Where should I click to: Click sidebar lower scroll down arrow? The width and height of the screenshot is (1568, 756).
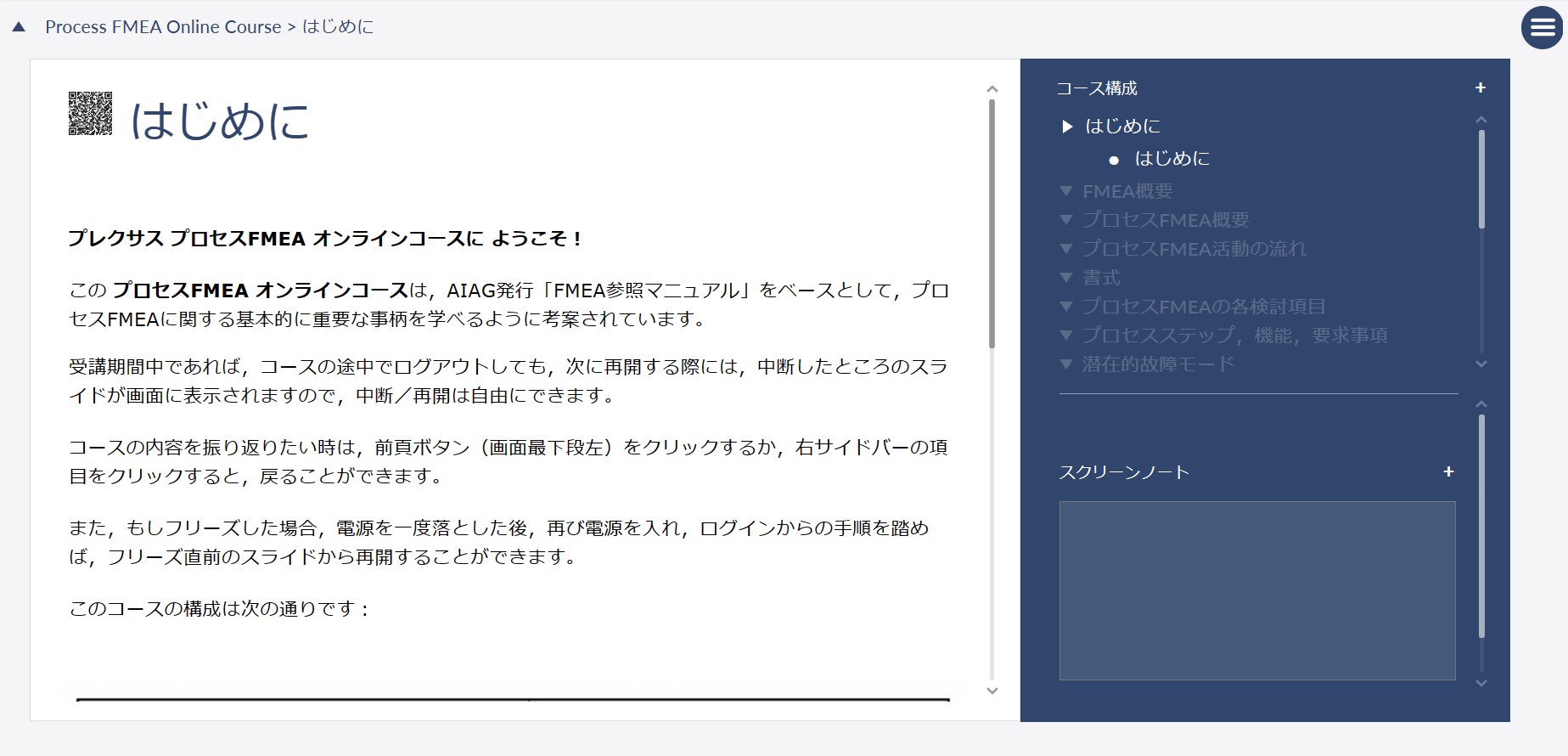point(1481,683)
